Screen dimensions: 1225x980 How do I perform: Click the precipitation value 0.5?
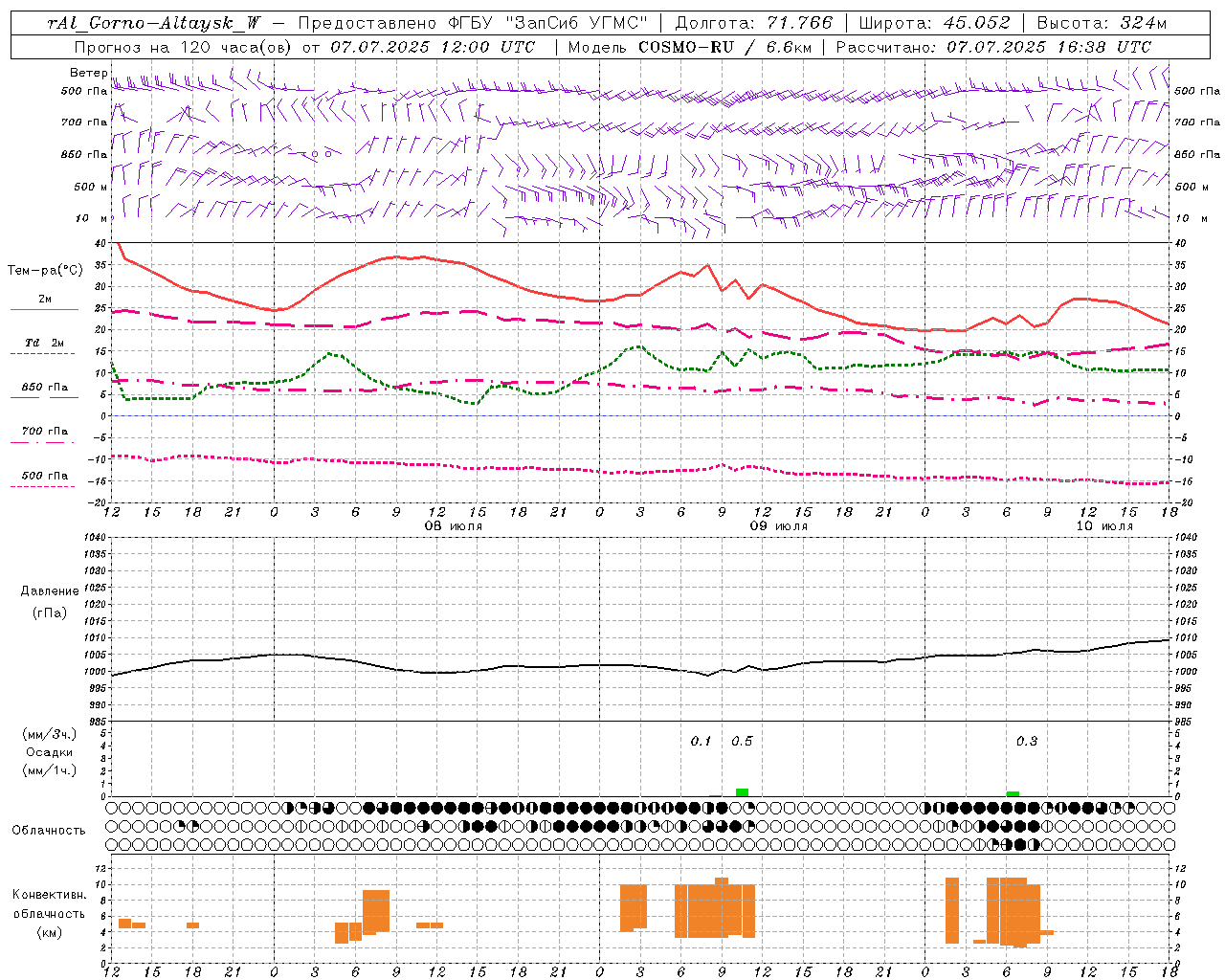coord(742,741)
